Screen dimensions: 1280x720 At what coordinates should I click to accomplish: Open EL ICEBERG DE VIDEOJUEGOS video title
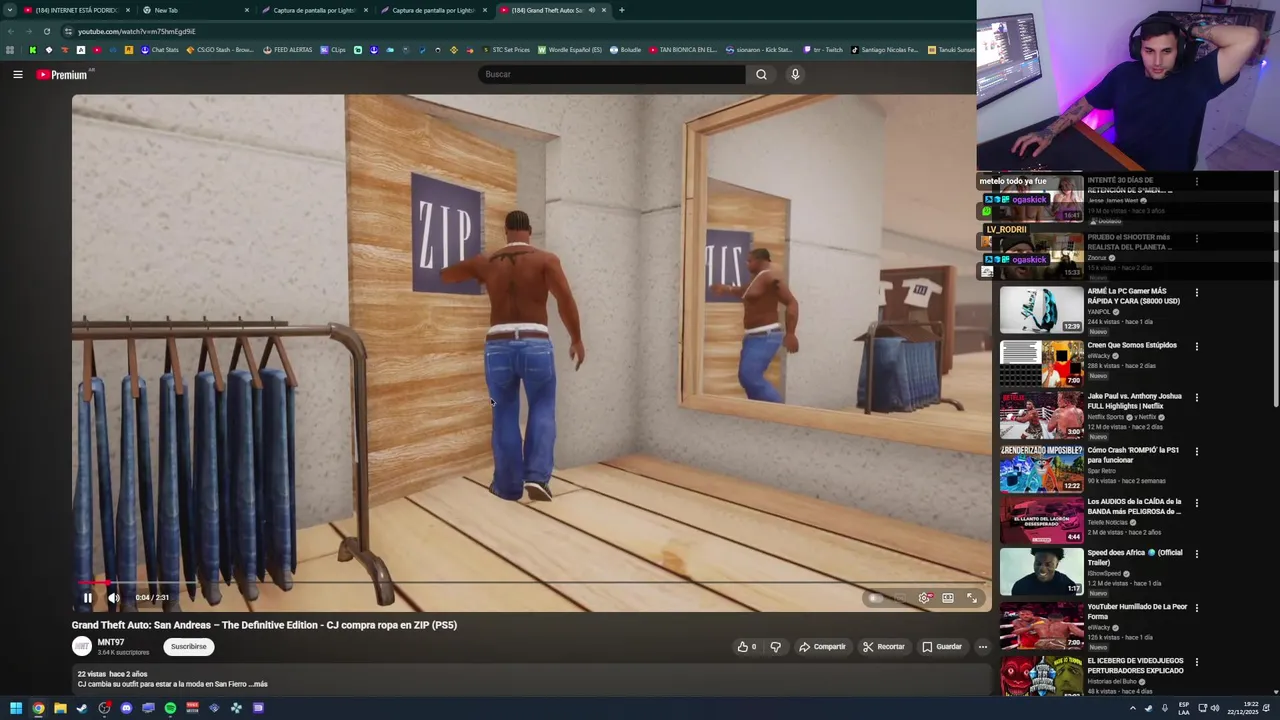tap(1136, 666)
